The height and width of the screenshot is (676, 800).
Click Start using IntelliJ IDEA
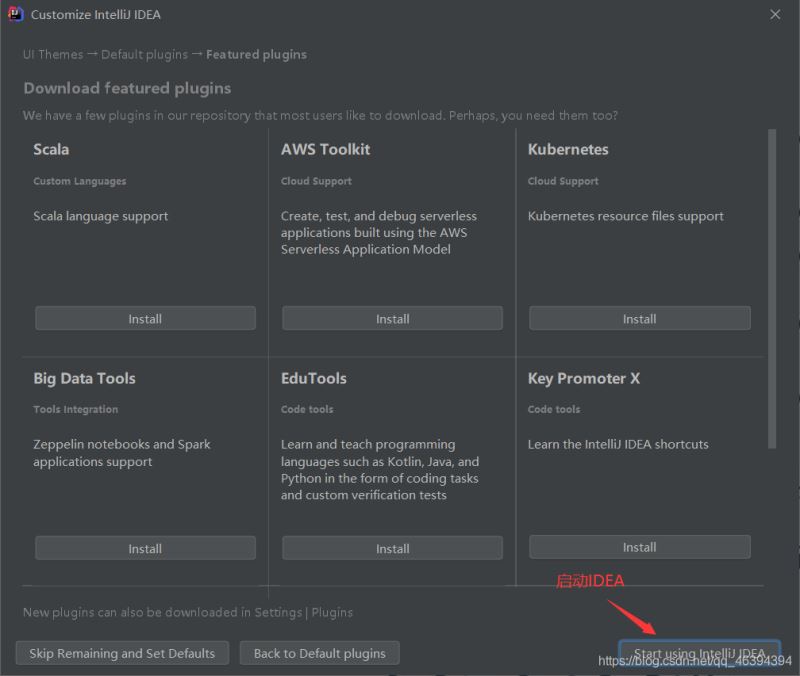point(700,650)
